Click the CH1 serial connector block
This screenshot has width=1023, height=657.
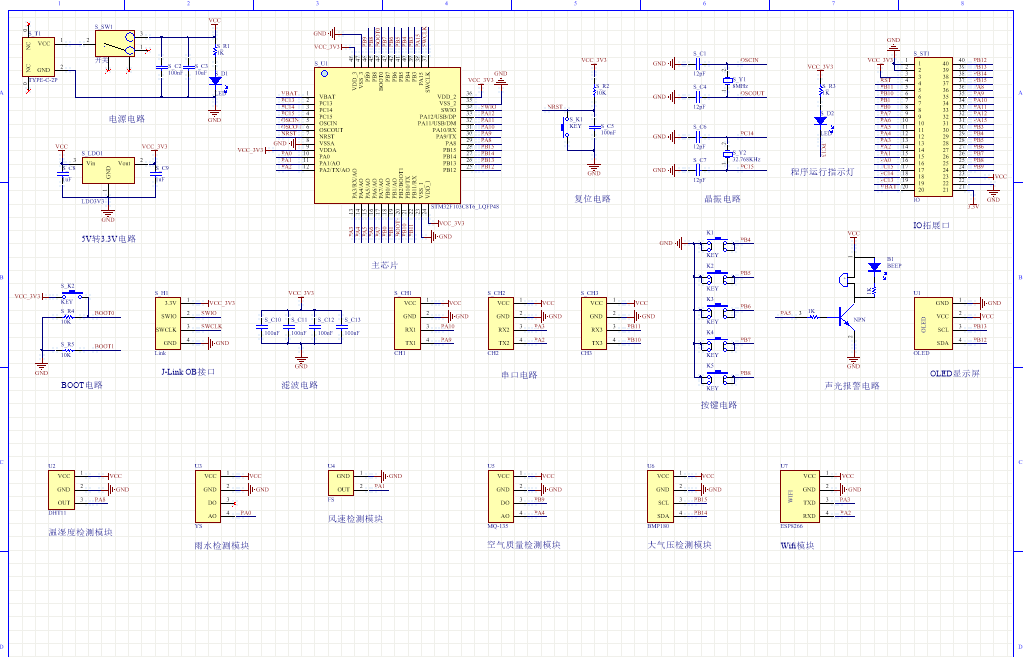(408, 322)
